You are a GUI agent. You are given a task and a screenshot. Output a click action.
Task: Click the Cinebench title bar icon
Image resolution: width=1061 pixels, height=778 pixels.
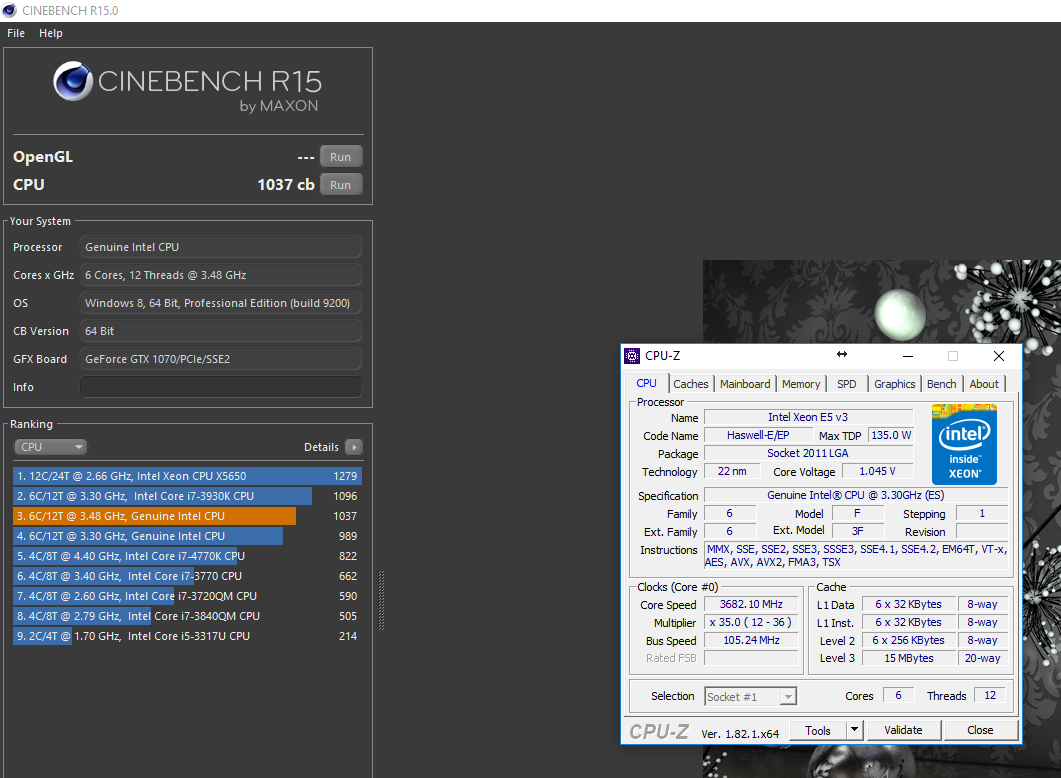pos(9,11)
